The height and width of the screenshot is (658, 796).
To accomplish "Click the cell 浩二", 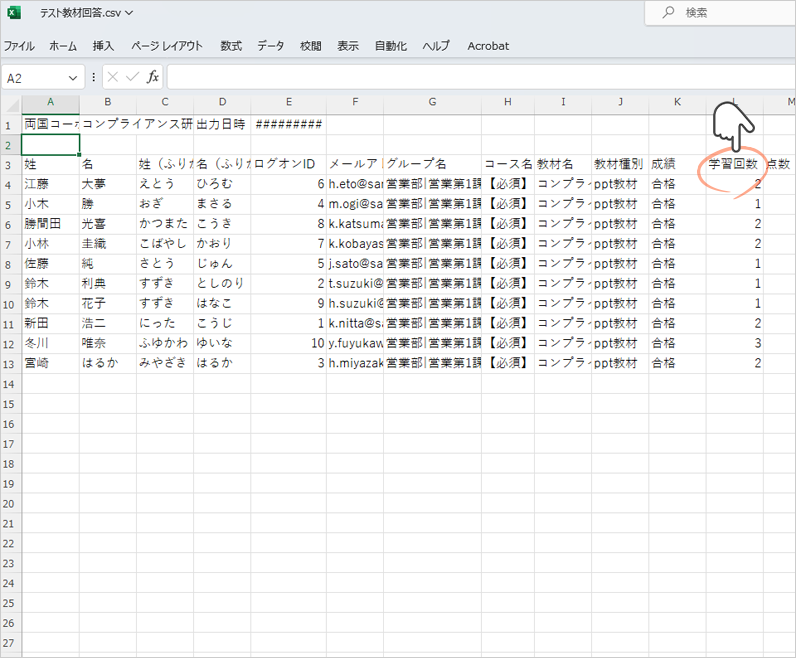I will pyautogui.click(x=108, y=324).
